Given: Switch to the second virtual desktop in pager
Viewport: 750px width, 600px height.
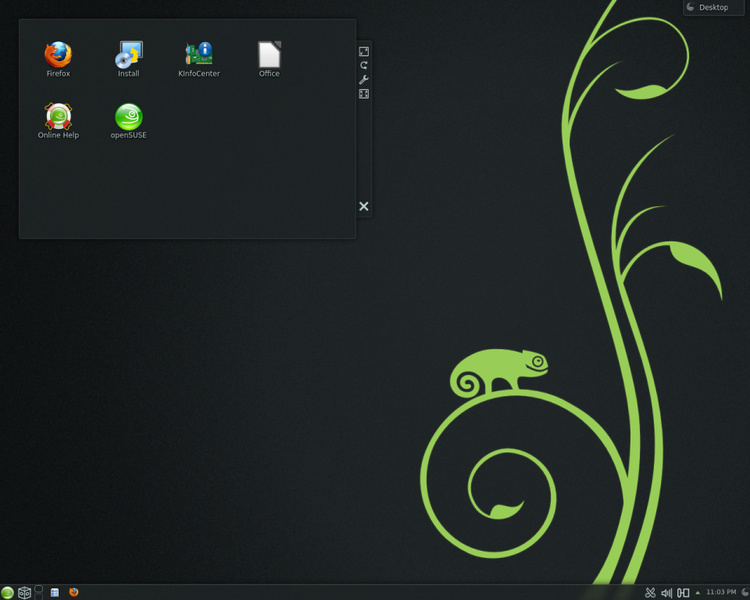Looking at the screenshot, I should (39, 596).
